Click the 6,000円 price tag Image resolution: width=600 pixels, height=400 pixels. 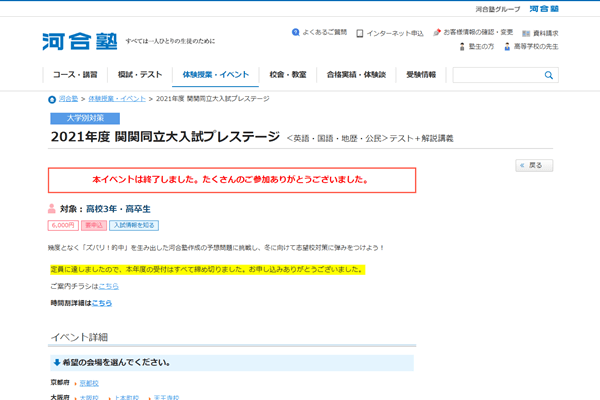click(x=63, y=225)
